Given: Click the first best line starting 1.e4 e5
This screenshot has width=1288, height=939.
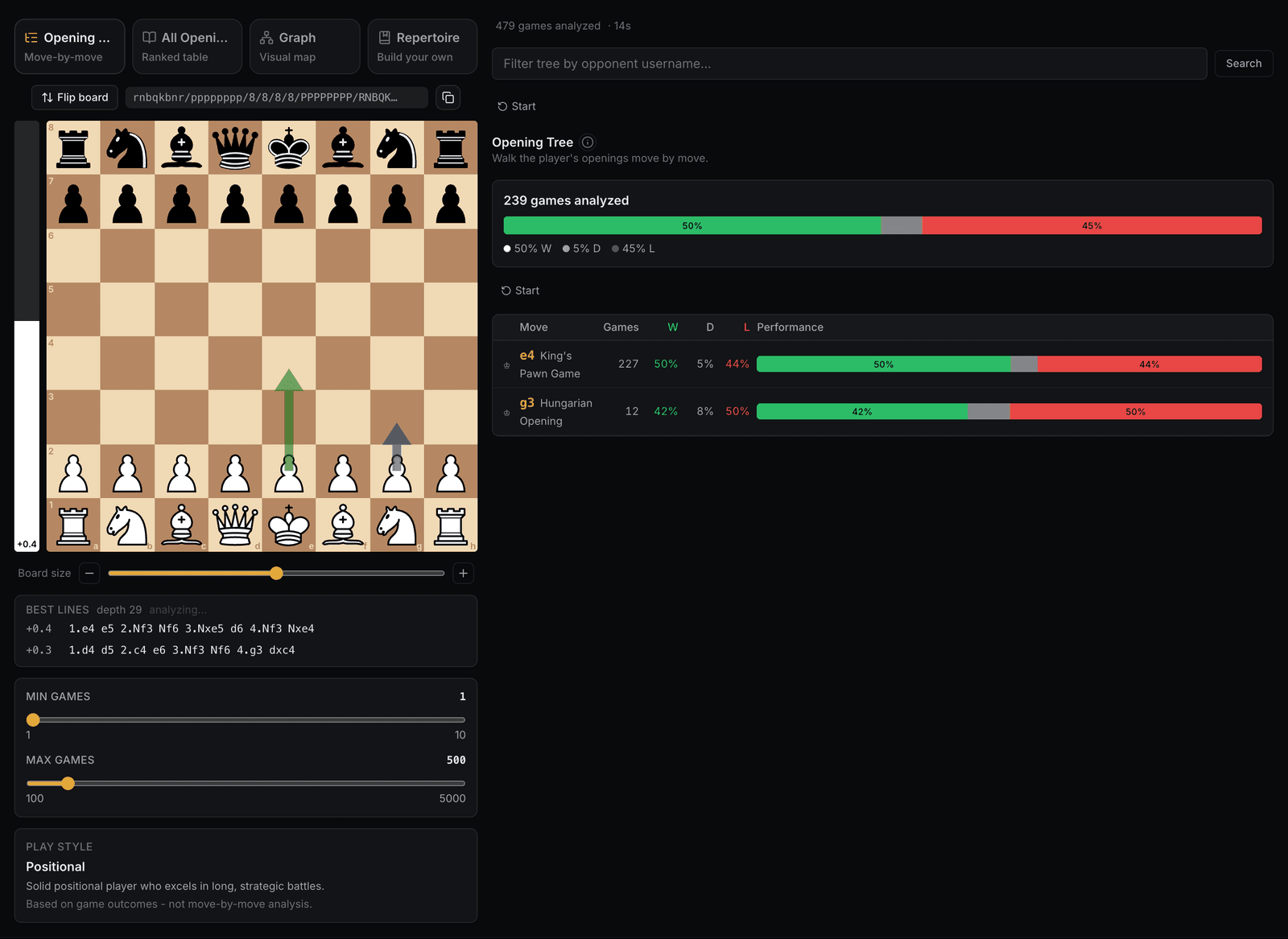Looking at the screenshot, I should [192, 628].
